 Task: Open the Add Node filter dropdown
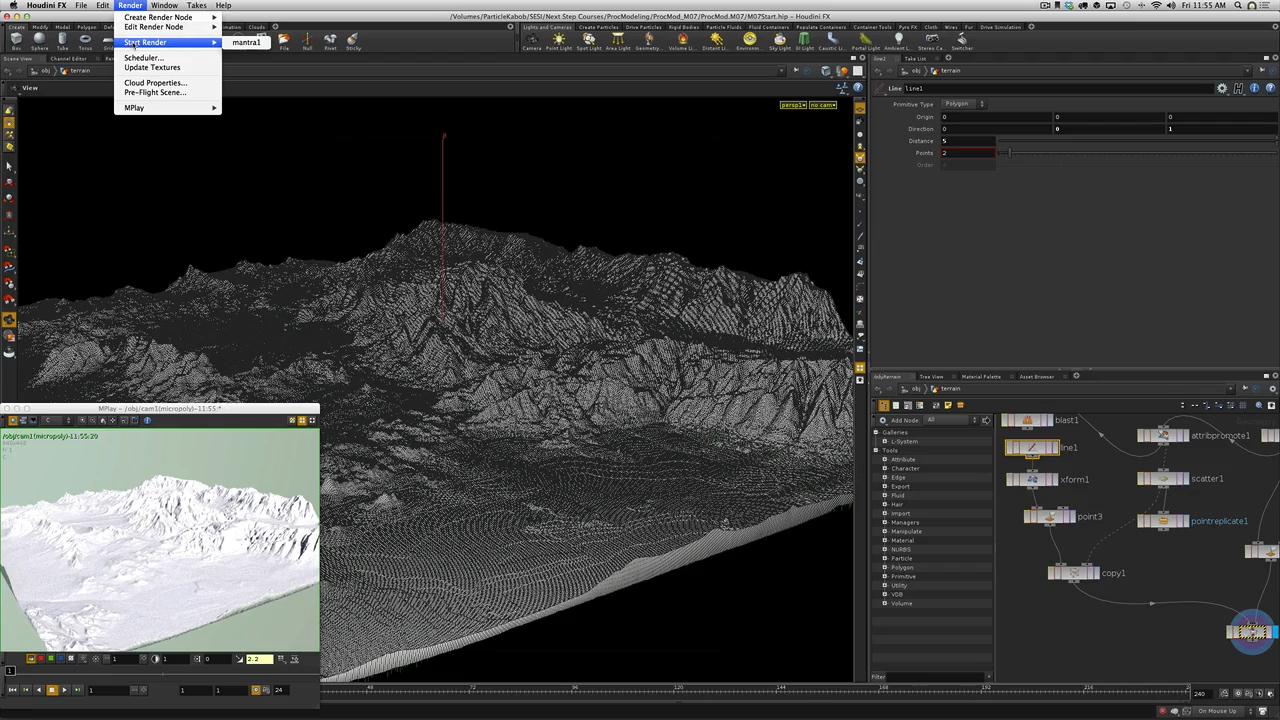click(x=951, y=420)
